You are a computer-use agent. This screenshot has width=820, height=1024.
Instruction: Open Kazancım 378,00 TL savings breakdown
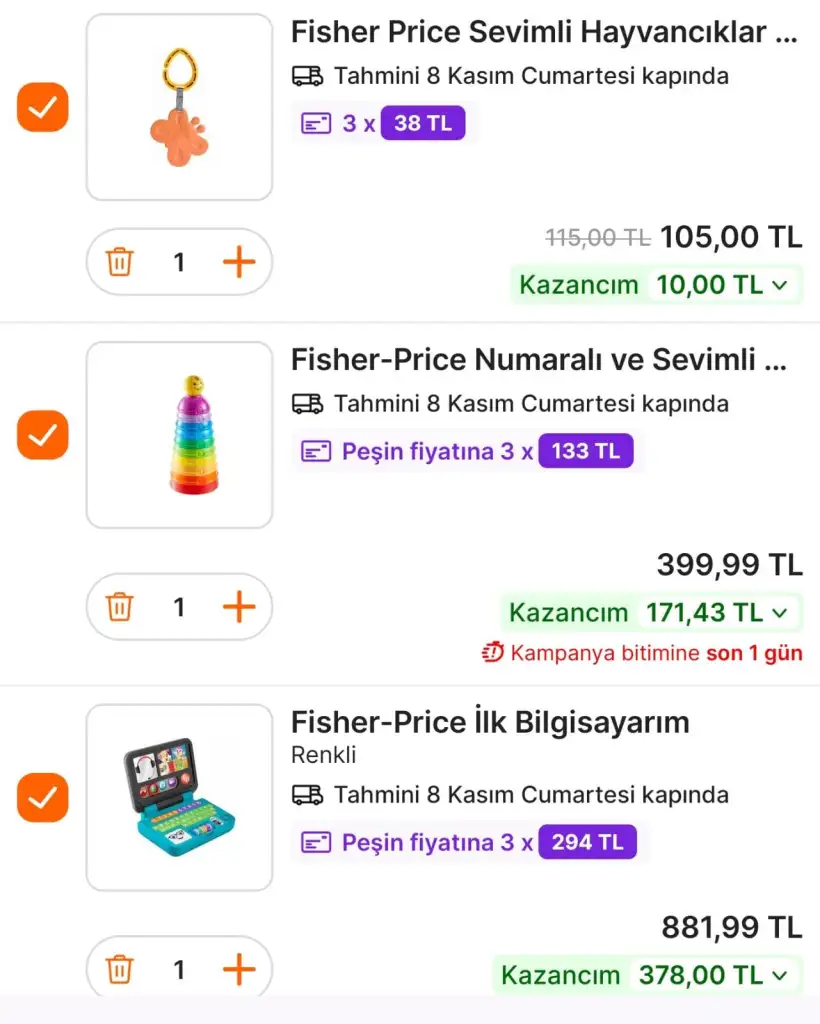[647, 975]
